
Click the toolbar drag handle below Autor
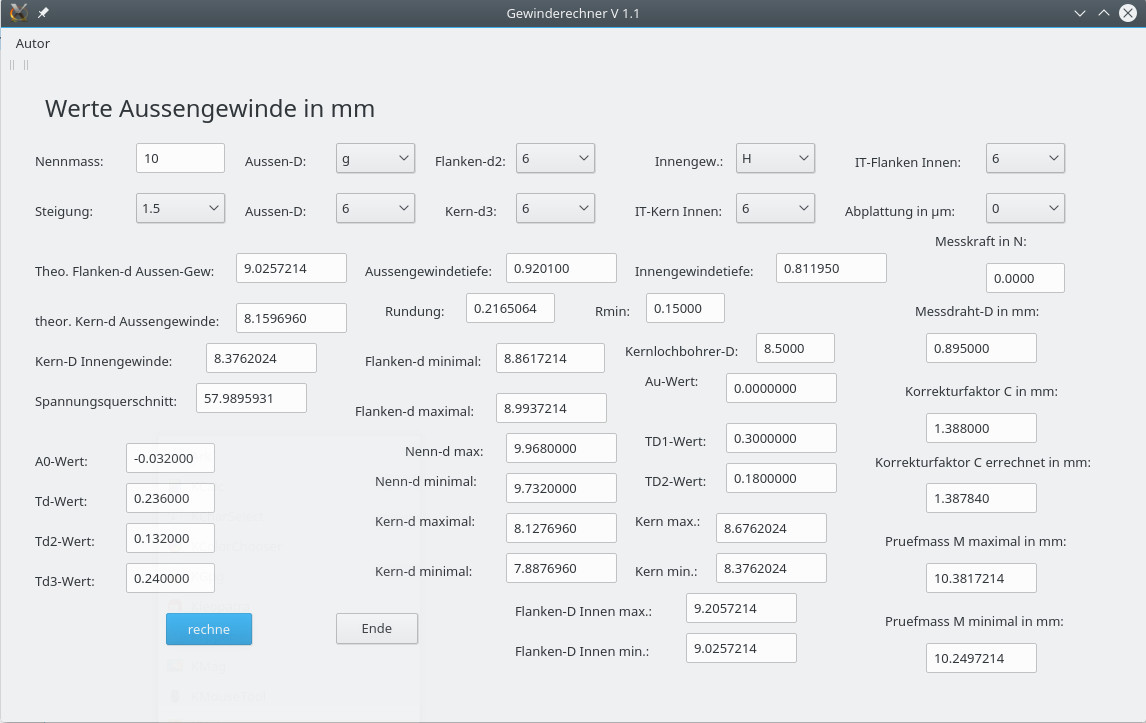pos(19,65)
